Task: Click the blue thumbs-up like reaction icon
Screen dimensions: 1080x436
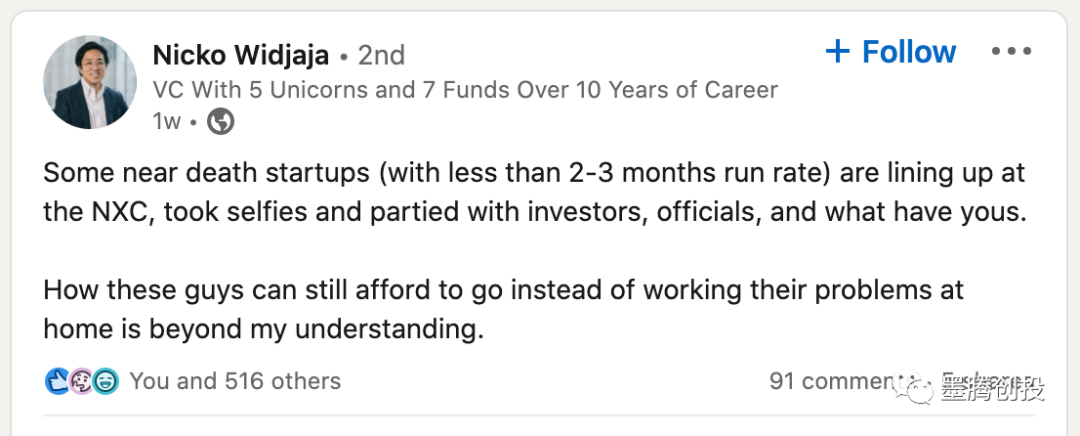Action: pyautogui.click(x=56, y=381)
